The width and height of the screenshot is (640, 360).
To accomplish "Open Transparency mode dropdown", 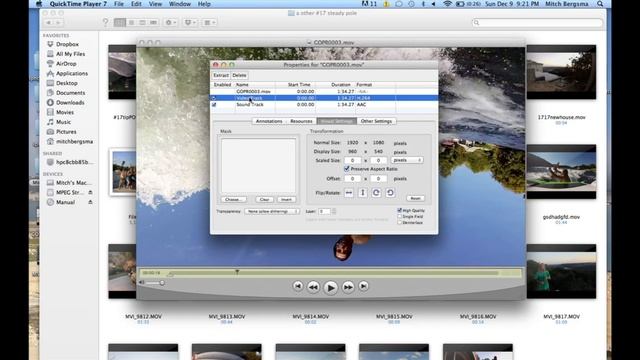I will click(x=272, y=211).
